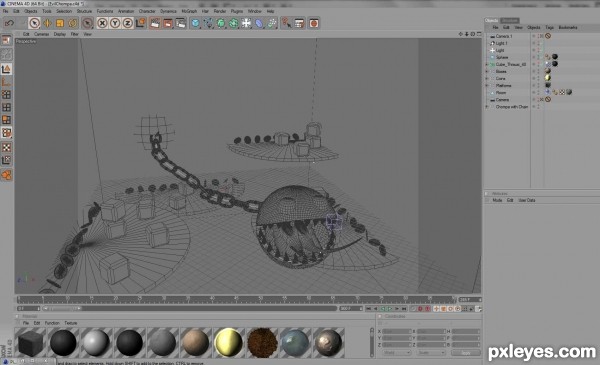The width and height of the screenshot is (600, 365).
Task: Switch to the Structure tab
Action: (509, 20)
